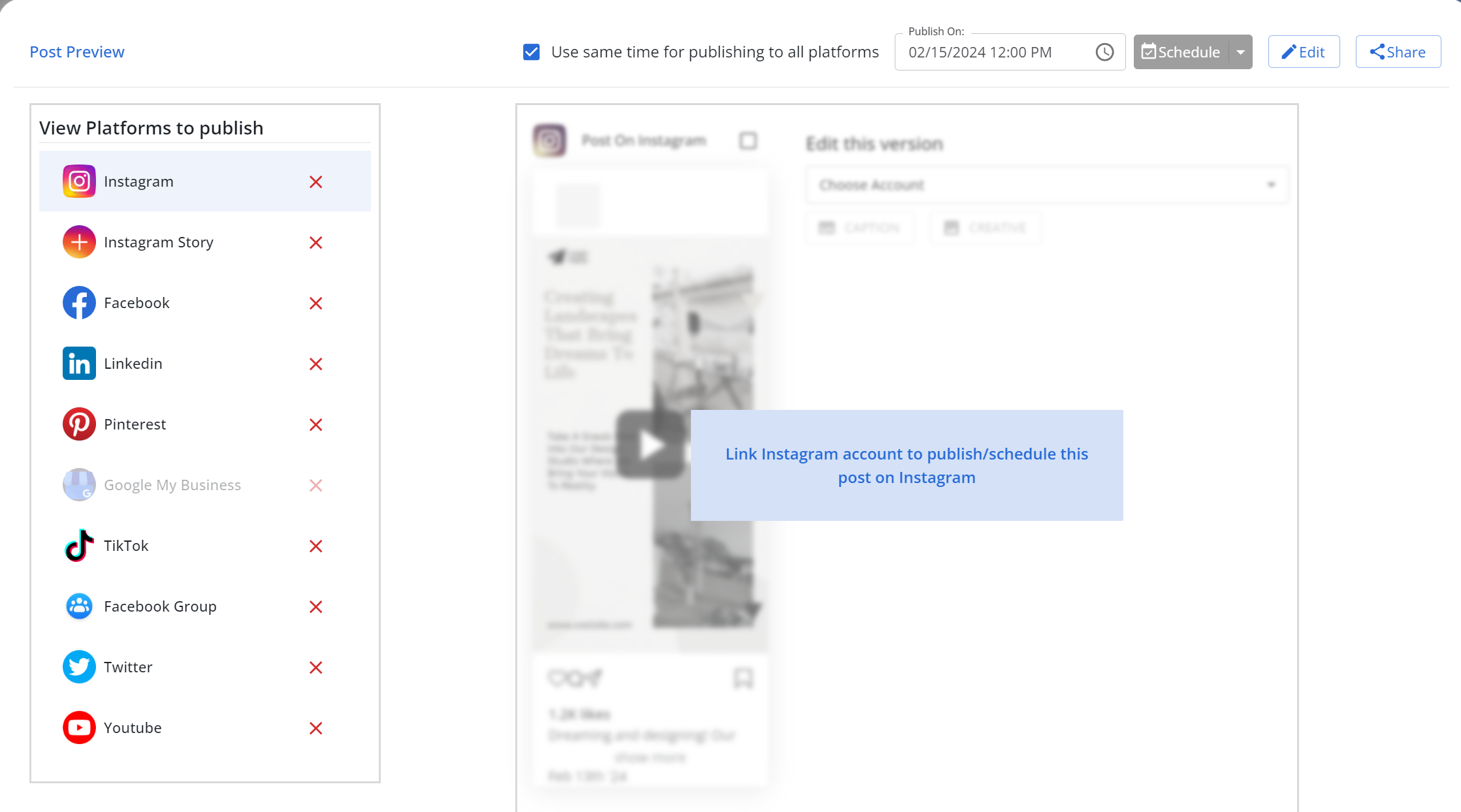
Task: Open the clock time picker icon
Action: [1104, 52]
